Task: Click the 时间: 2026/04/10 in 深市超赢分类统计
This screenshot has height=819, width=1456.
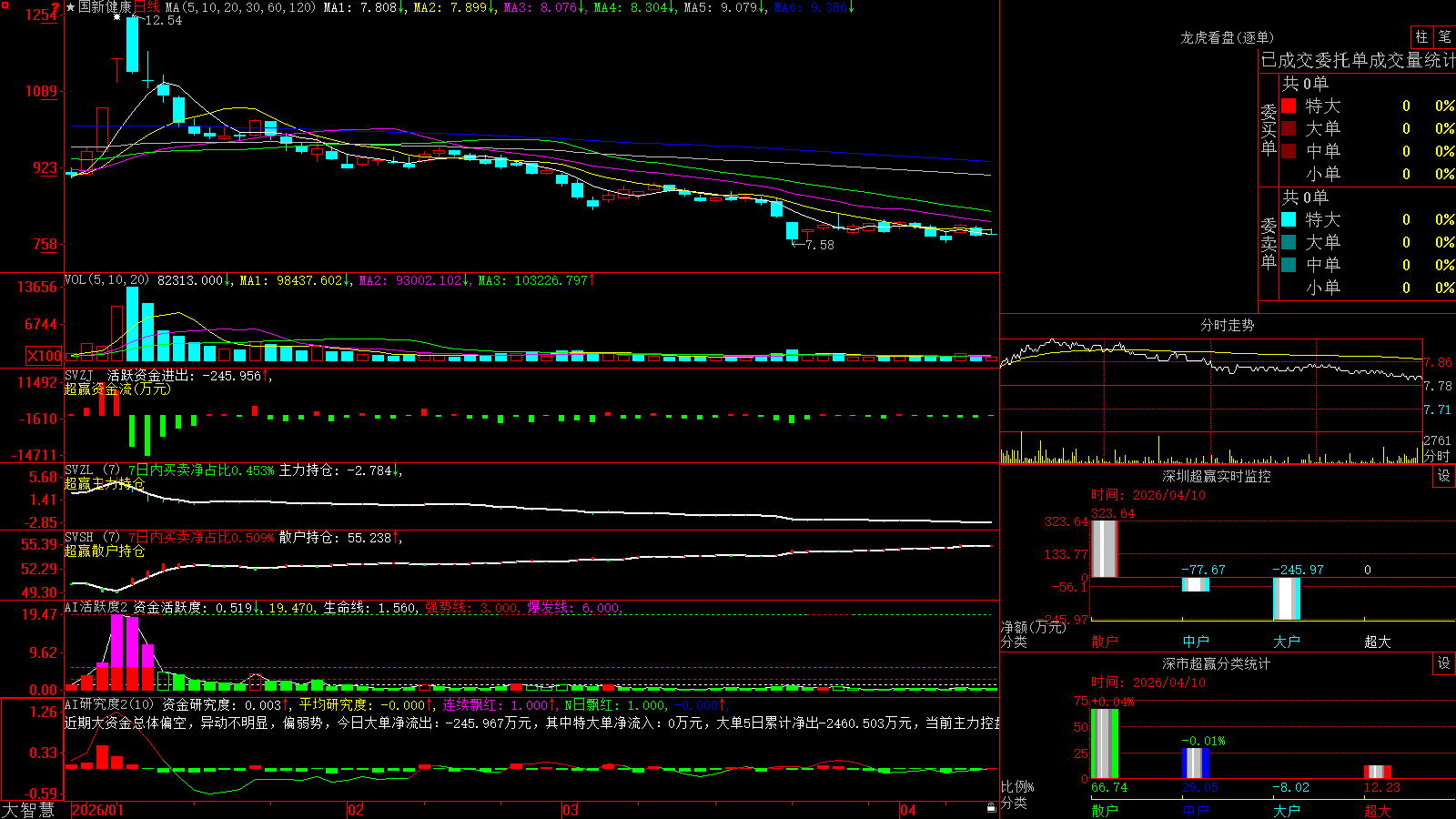Action: pos(1148,682)
